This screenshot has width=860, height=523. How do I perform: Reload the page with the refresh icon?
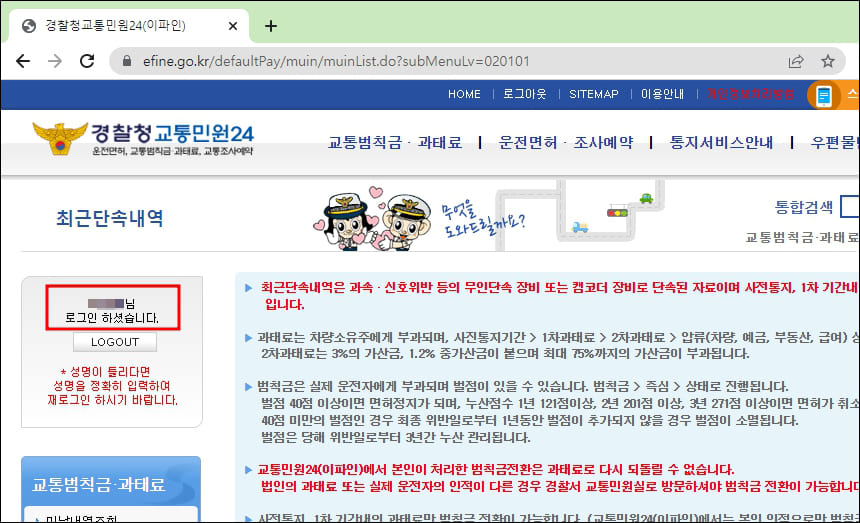point(87,61)
